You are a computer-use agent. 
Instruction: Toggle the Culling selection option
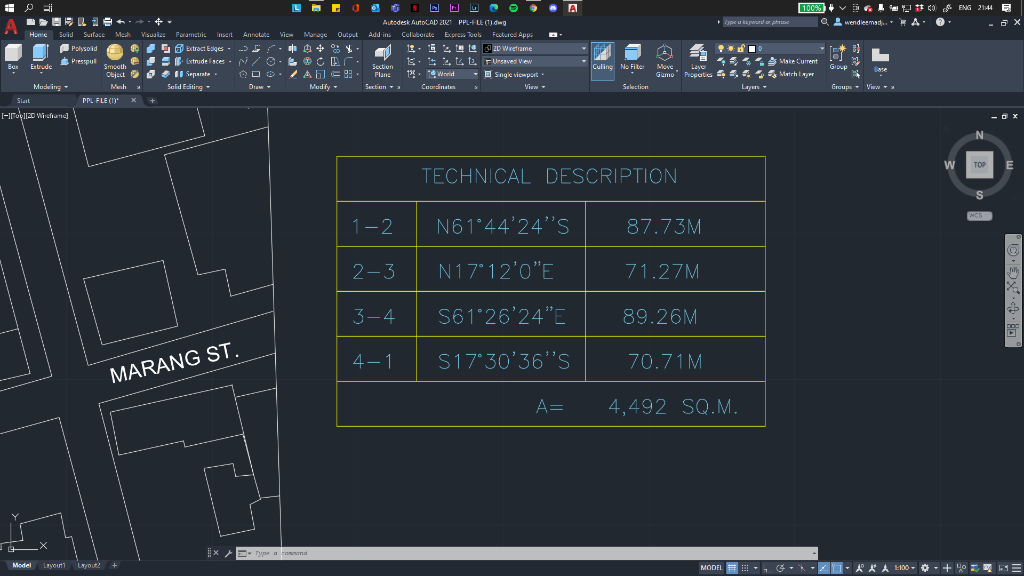602,56
